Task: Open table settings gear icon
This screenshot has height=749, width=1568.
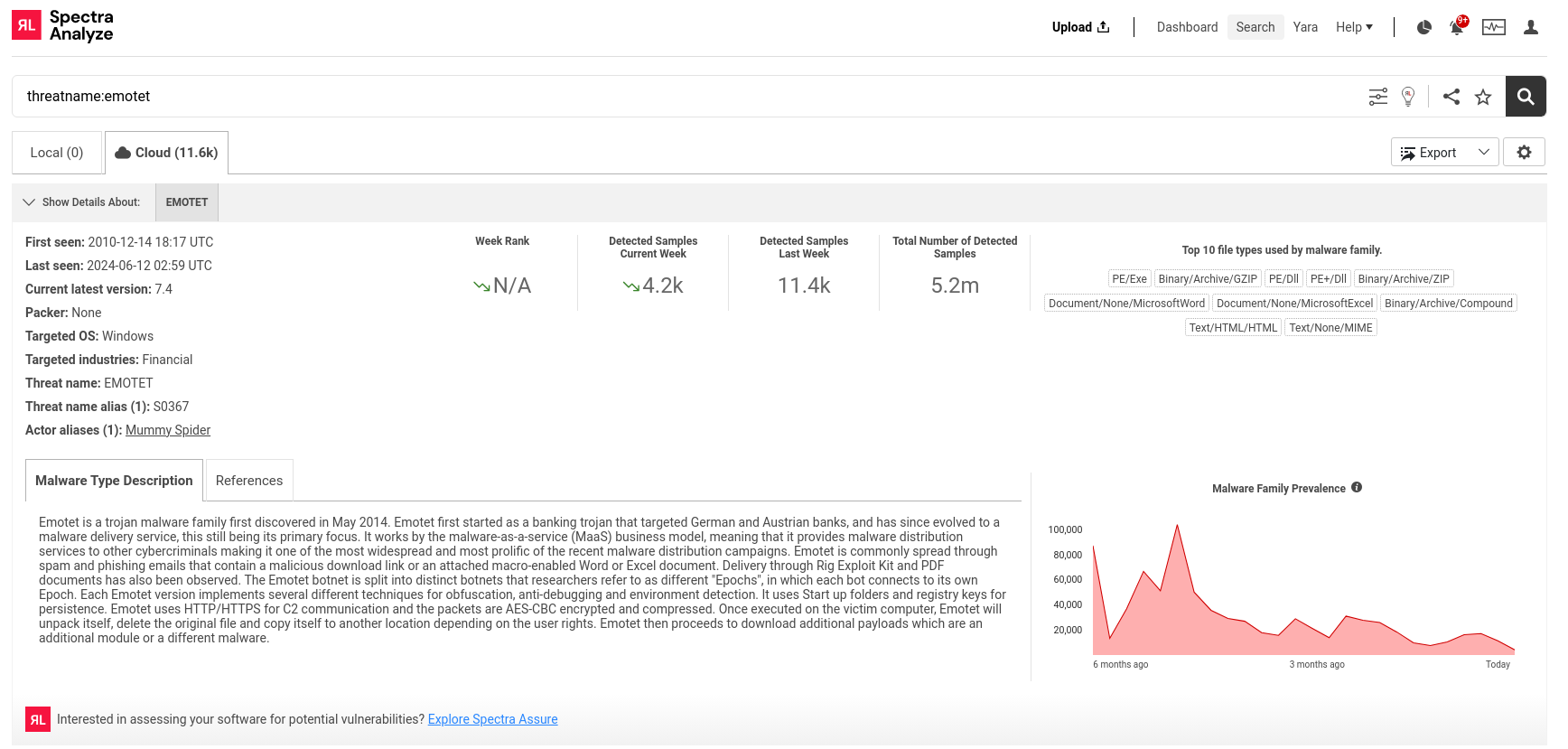Action: coord(1525,153)
